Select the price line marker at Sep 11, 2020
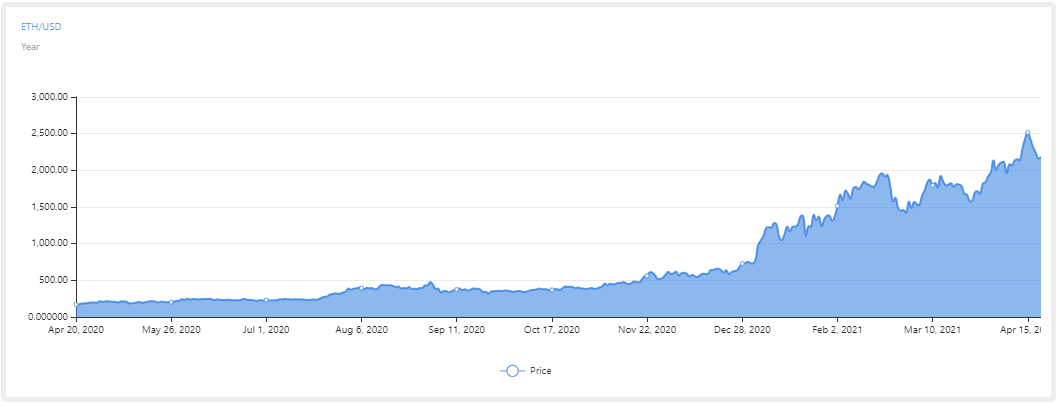 pos(457,290)
